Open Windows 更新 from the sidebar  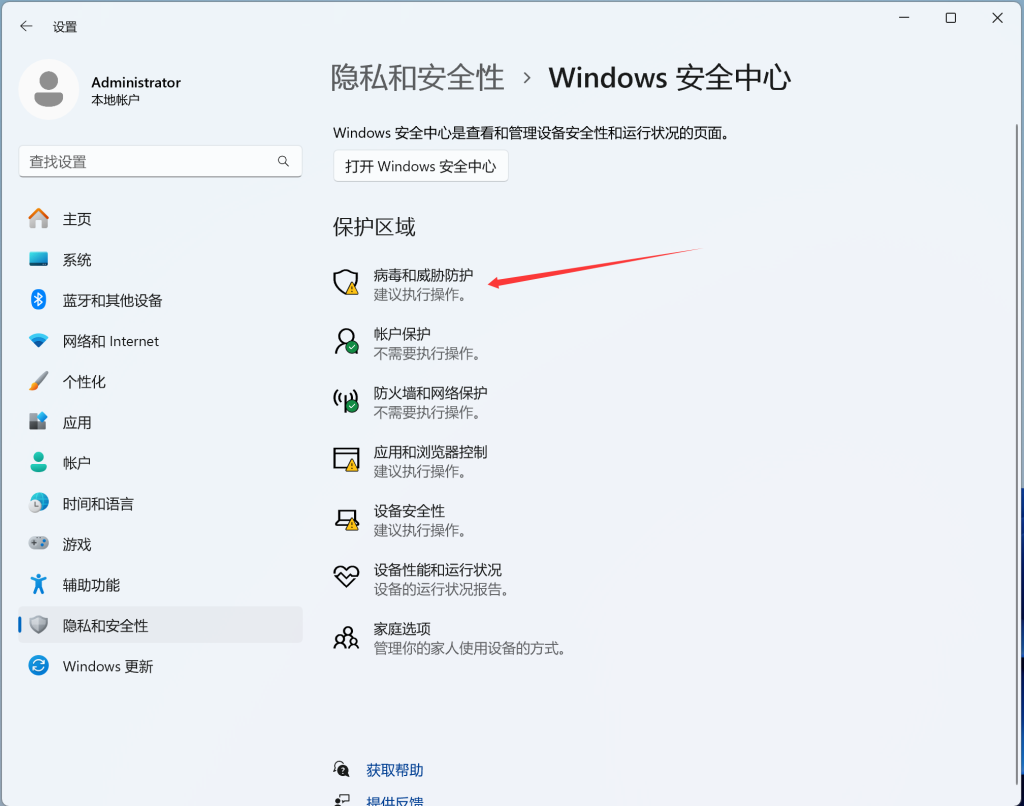160,666
